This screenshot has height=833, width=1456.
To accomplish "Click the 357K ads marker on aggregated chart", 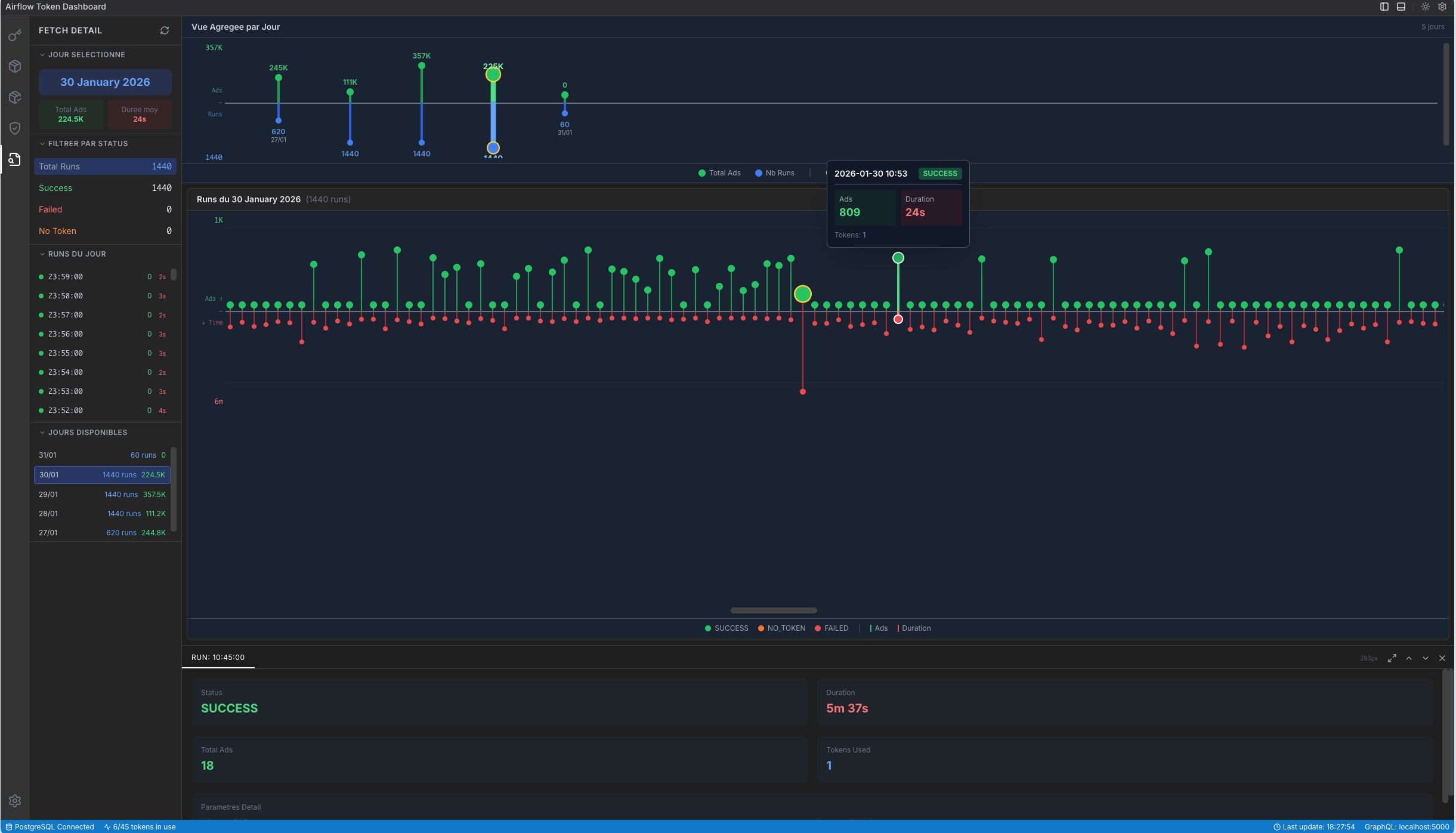I will point(422,66).
